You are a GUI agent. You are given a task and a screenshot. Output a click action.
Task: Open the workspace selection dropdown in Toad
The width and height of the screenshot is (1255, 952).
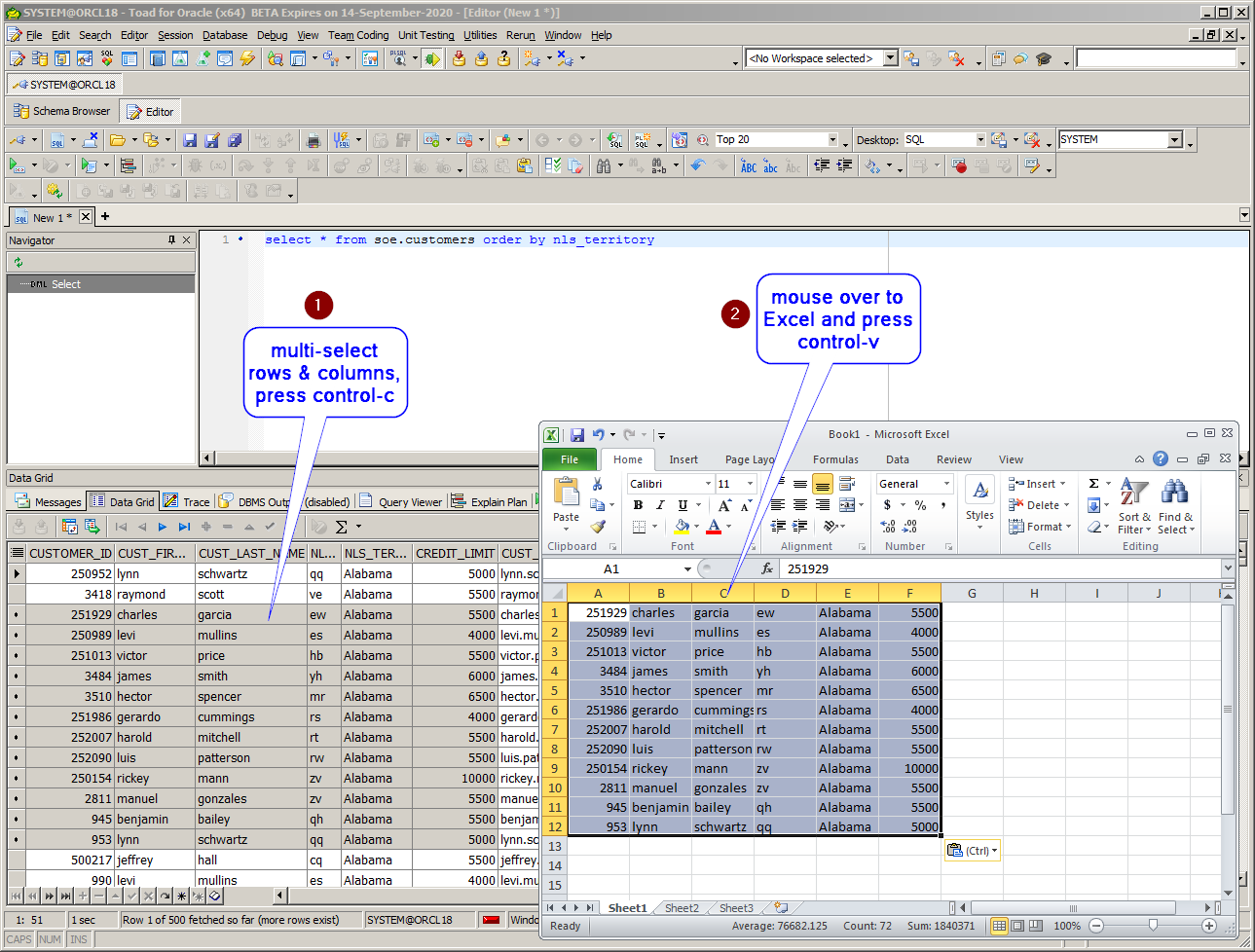[890, 58]
